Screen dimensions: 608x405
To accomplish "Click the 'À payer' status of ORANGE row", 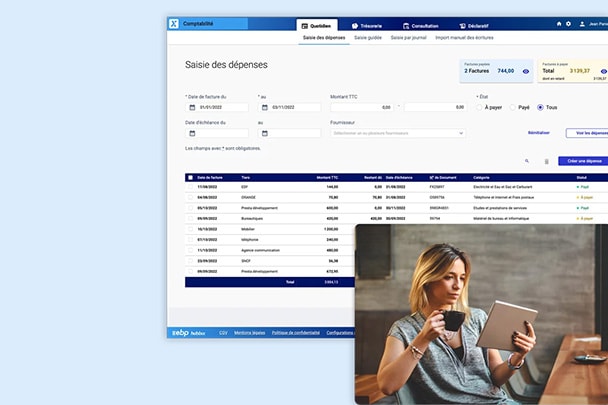I will [x=585, y=197].
